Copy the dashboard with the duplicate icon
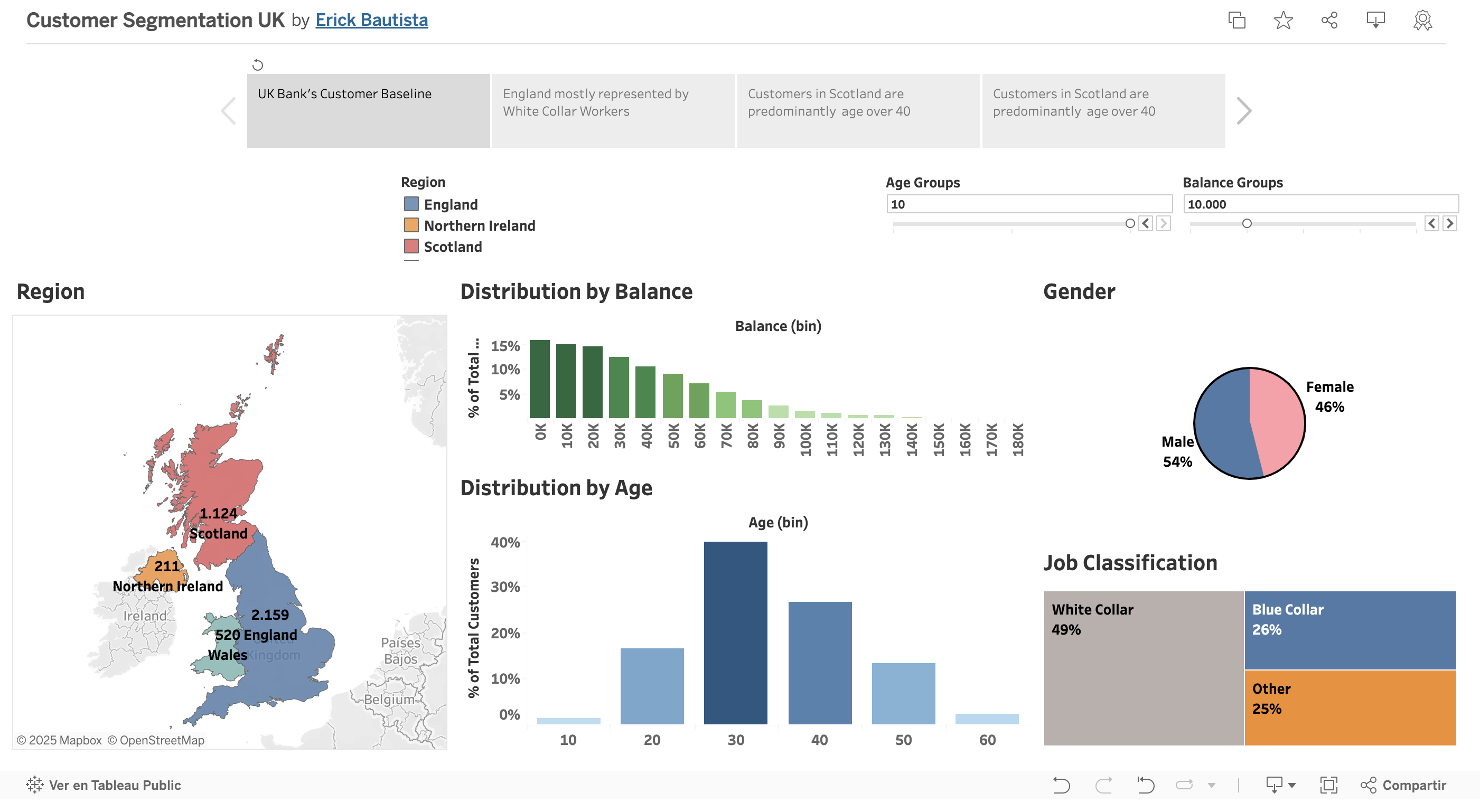Image resolution: width=1480 pixels, height=812 pixels. 1236,20
